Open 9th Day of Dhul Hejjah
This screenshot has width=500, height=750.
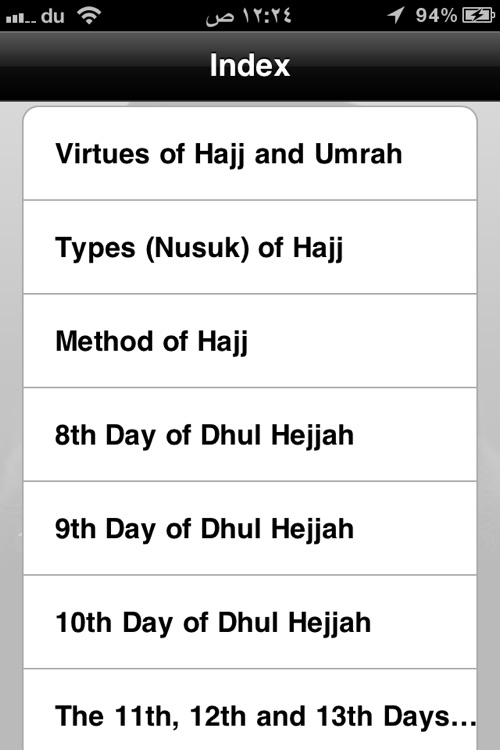[250, 529]
